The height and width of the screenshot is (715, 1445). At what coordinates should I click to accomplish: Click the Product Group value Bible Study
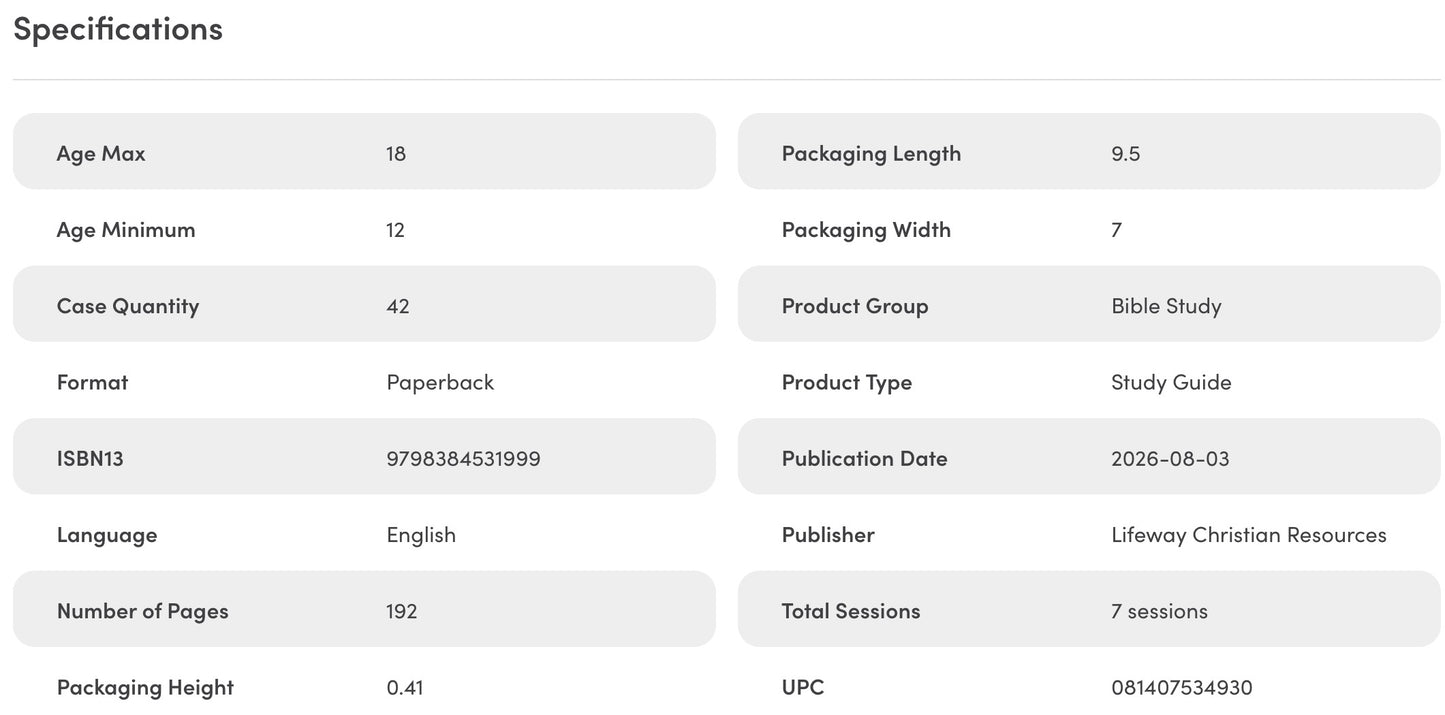click(x=1166, y=306)
